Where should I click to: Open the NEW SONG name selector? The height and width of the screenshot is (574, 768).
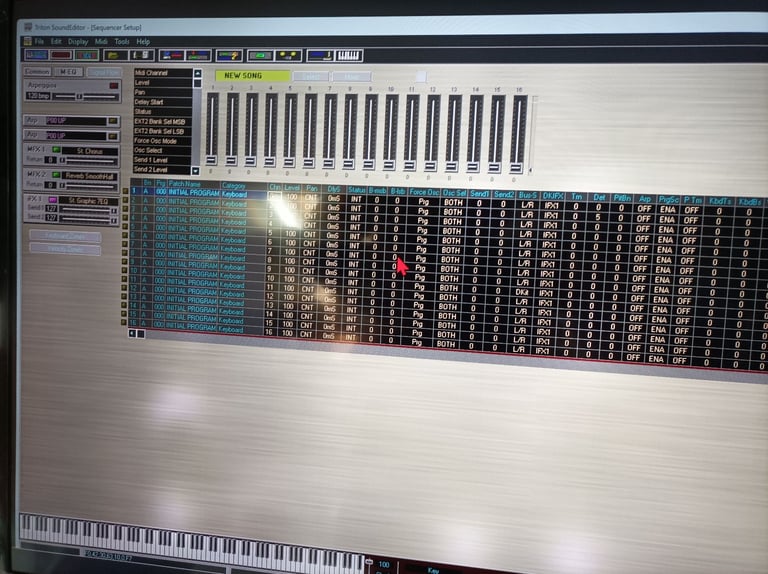[253, 75]
